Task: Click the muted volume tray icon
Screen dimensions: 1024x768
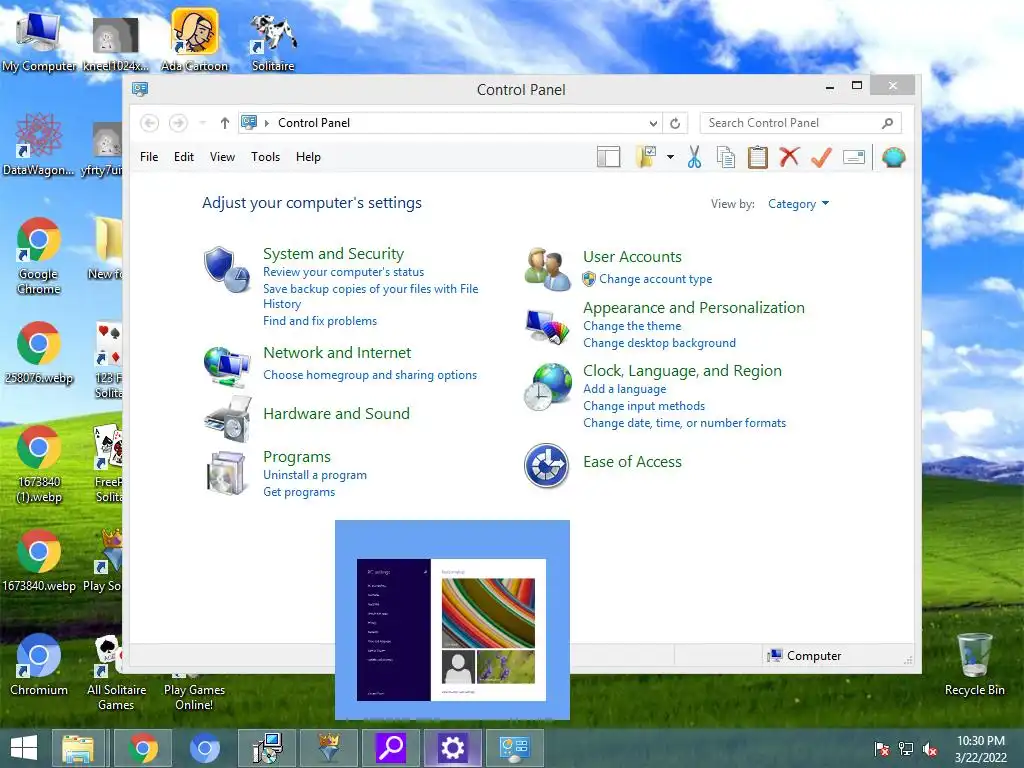Action: [x=930, y=749]
